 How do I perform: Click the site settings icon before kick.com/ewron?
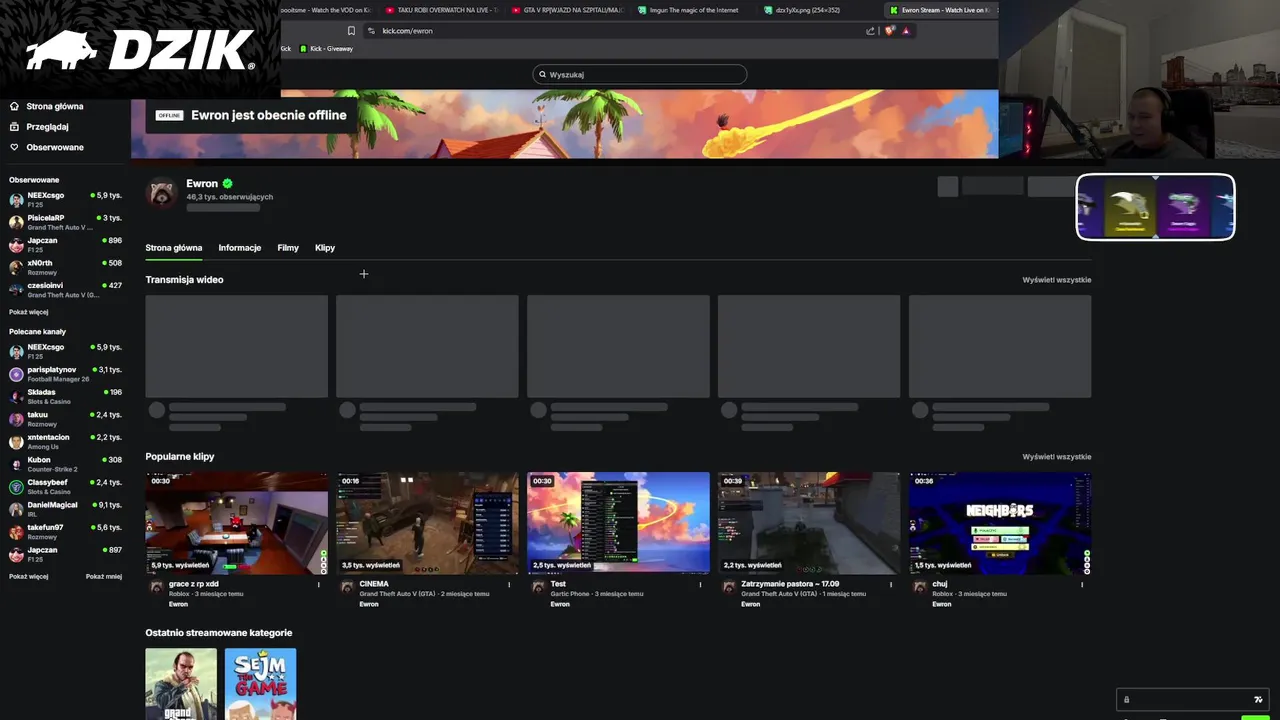[x=371, y=31]
